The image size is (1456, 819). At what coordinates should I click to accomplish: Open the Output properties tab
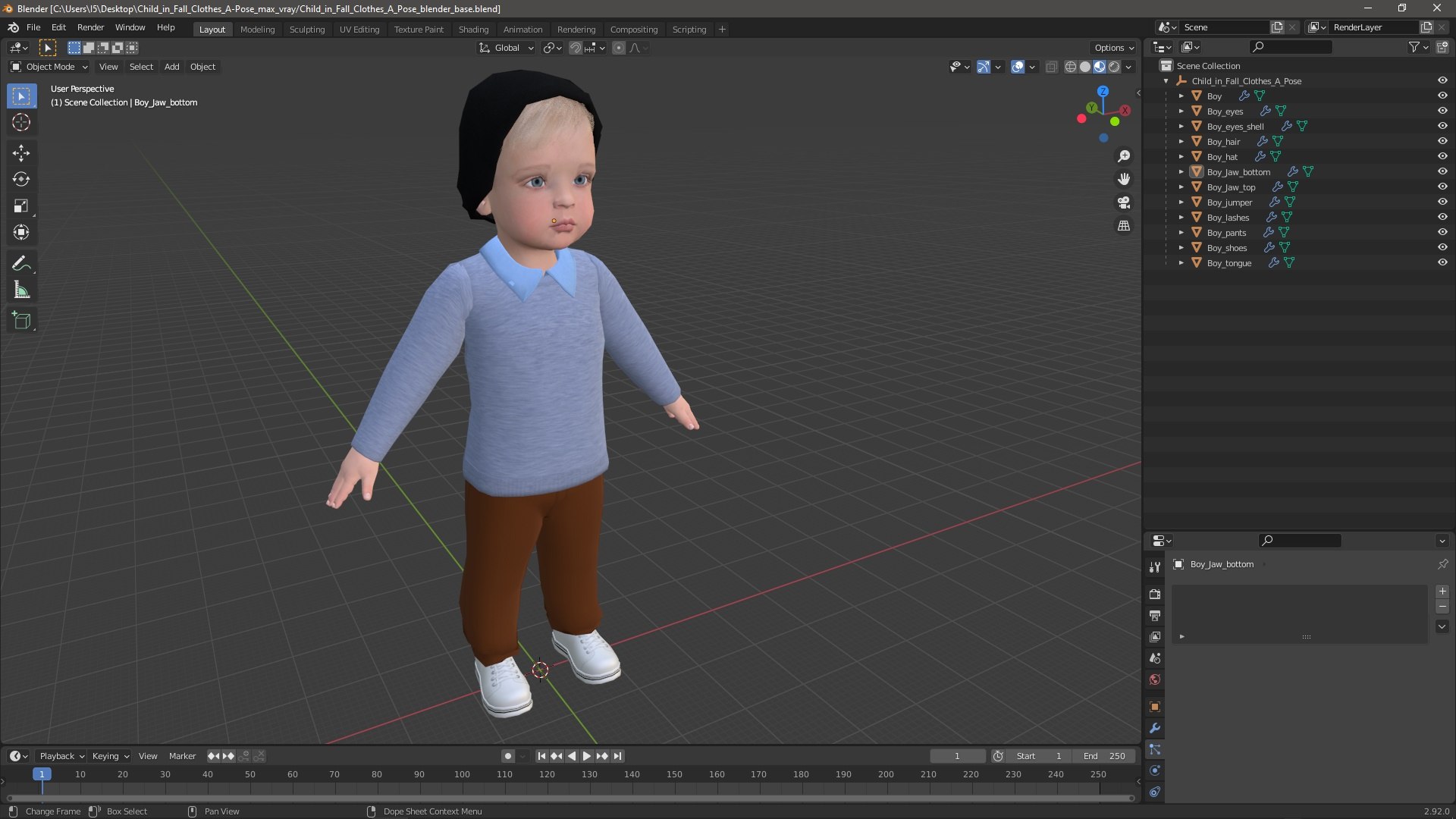coord(1154,616)
